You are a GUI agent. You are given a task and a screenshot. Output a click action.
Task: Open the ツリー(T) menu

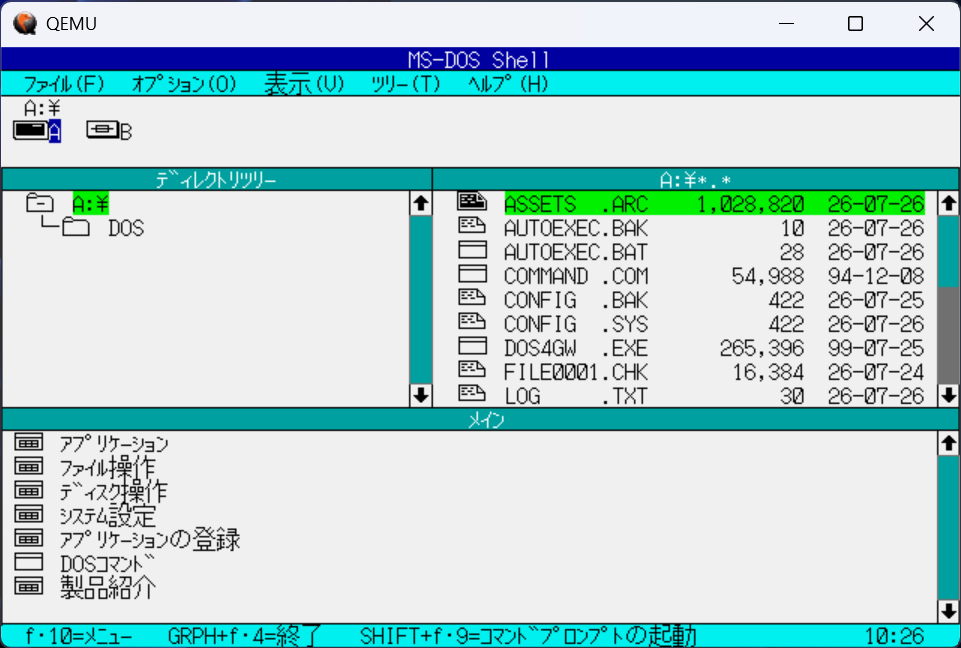tap(406, 83)
